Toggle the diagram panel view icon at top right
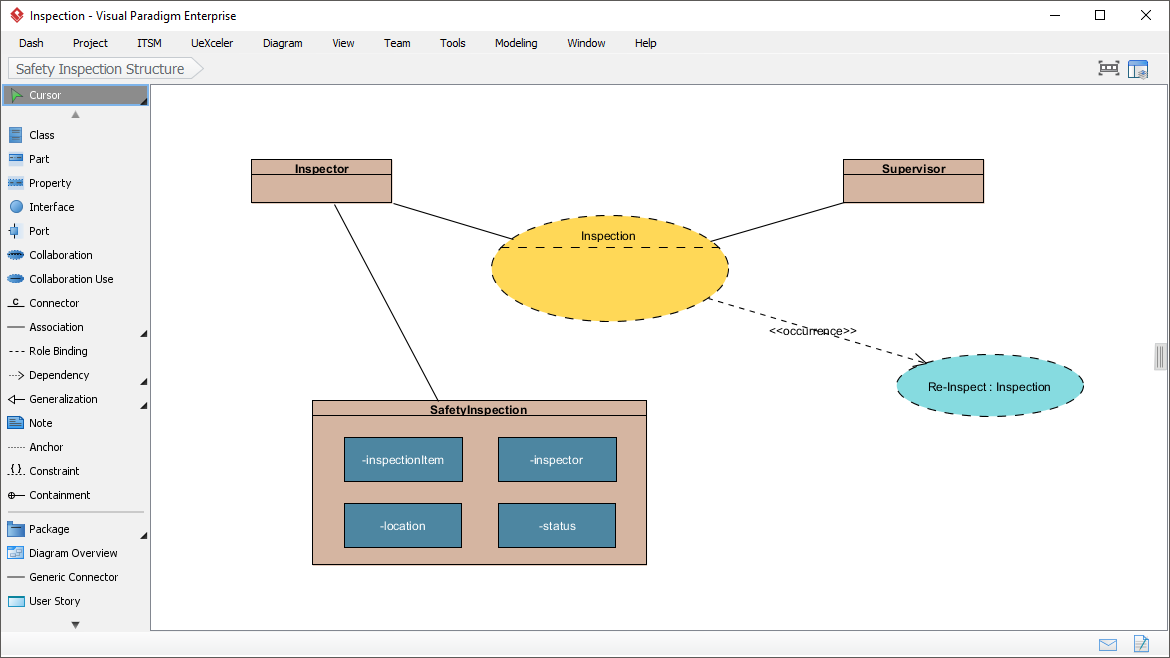This screenshot has height=658, width=1170. click(x=1138, y=69)
